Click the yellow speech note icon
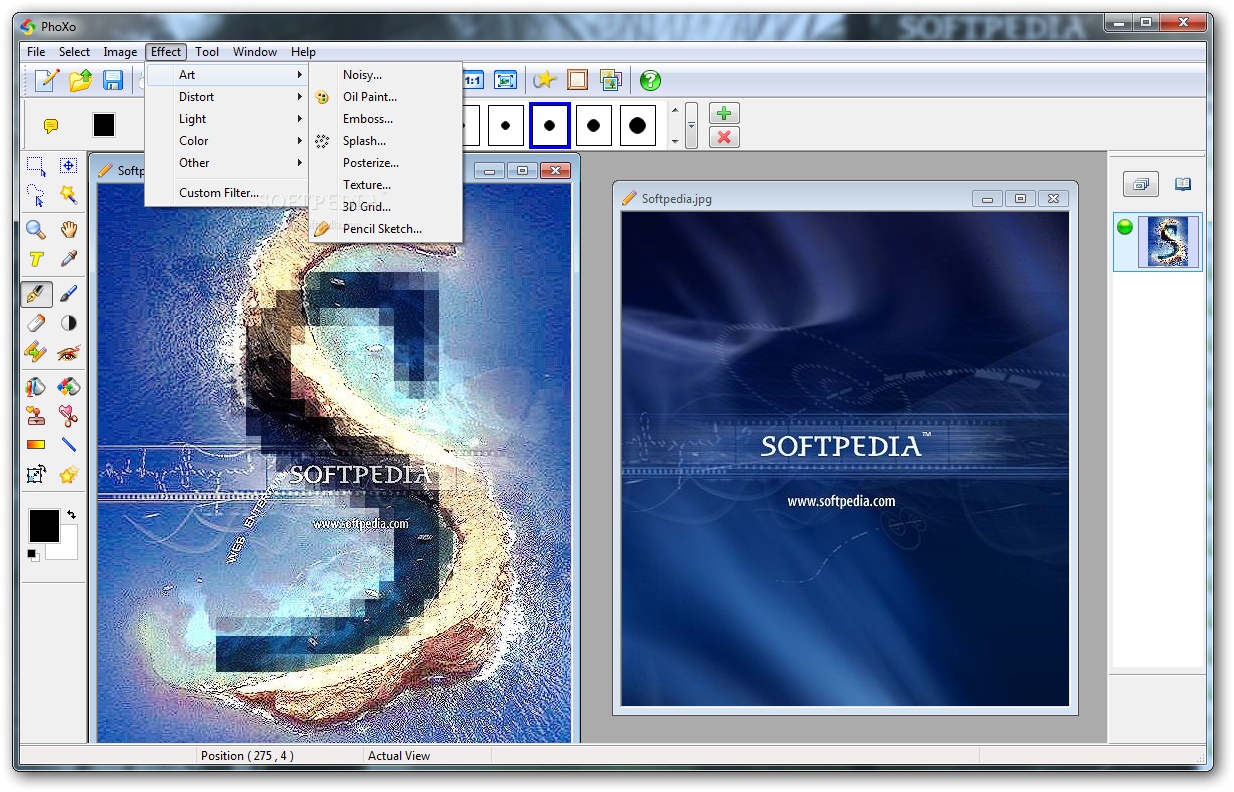 click(51, 126)
